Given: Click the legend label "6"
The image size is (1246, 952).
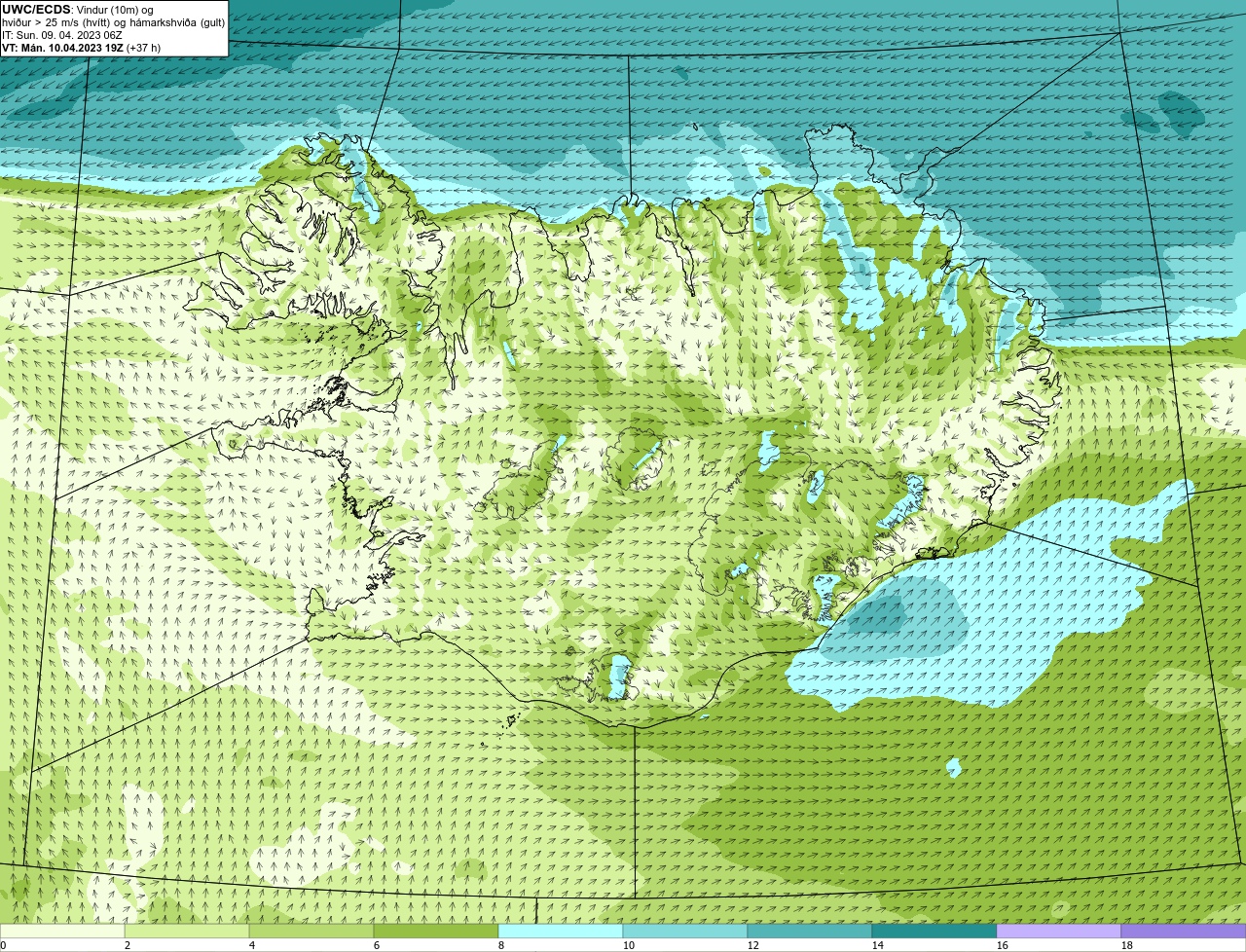Looking at the screenshot, I should [x=376, y=945].
